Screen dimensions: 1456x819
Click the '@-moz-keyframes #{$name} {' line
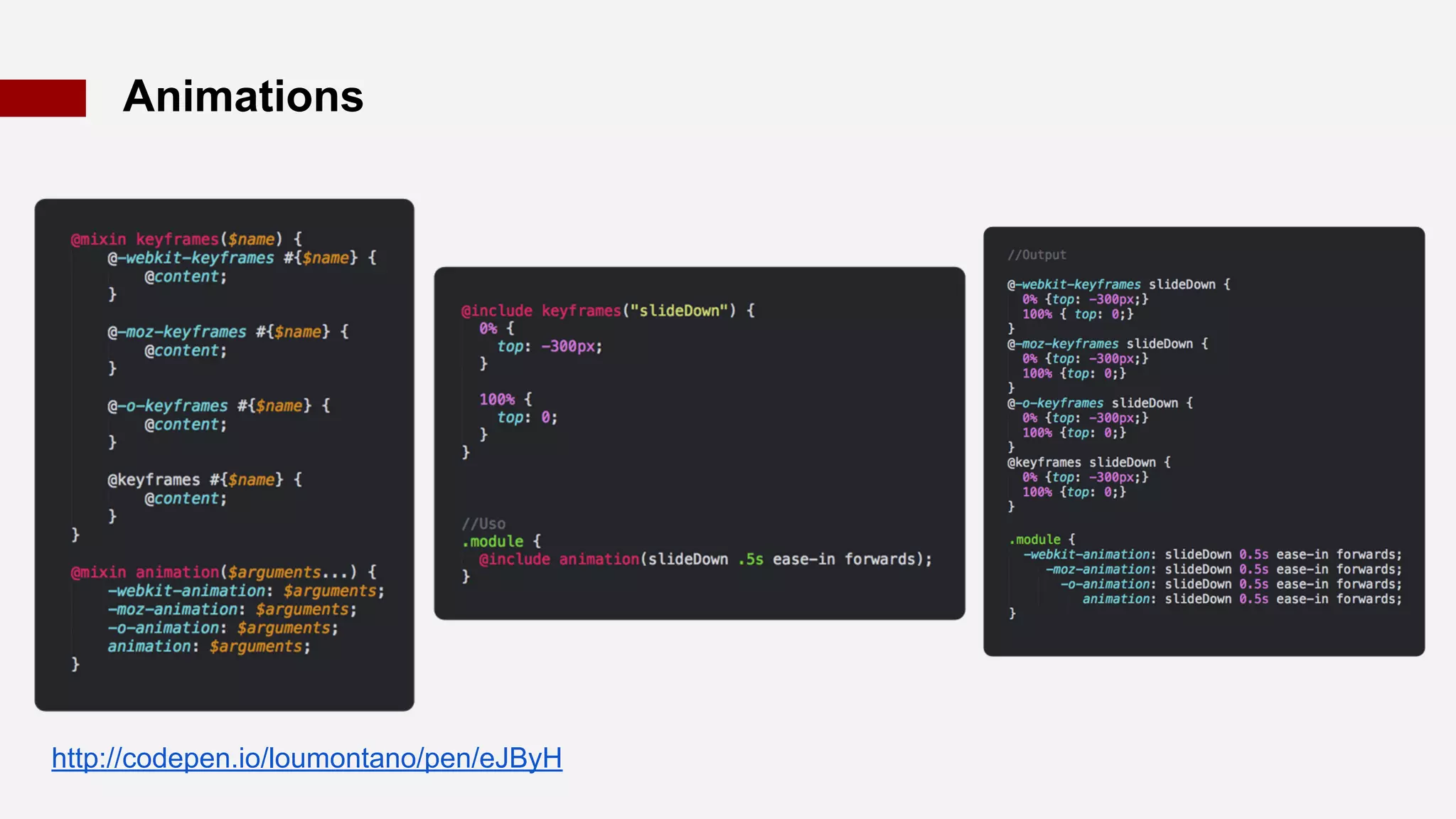coord(228,331)
